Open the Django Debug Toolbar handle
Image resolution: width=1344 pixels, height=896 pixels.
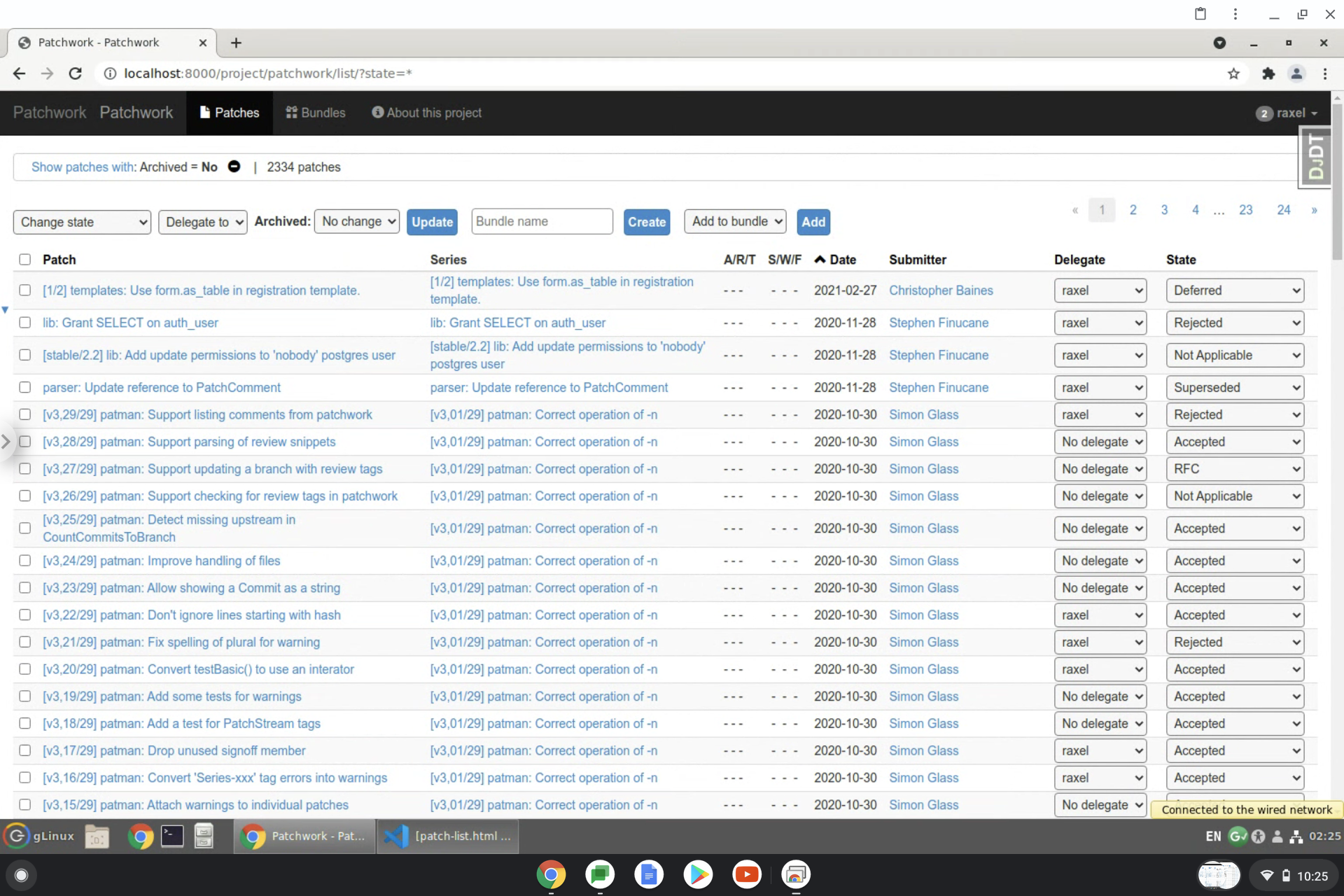1315,157
